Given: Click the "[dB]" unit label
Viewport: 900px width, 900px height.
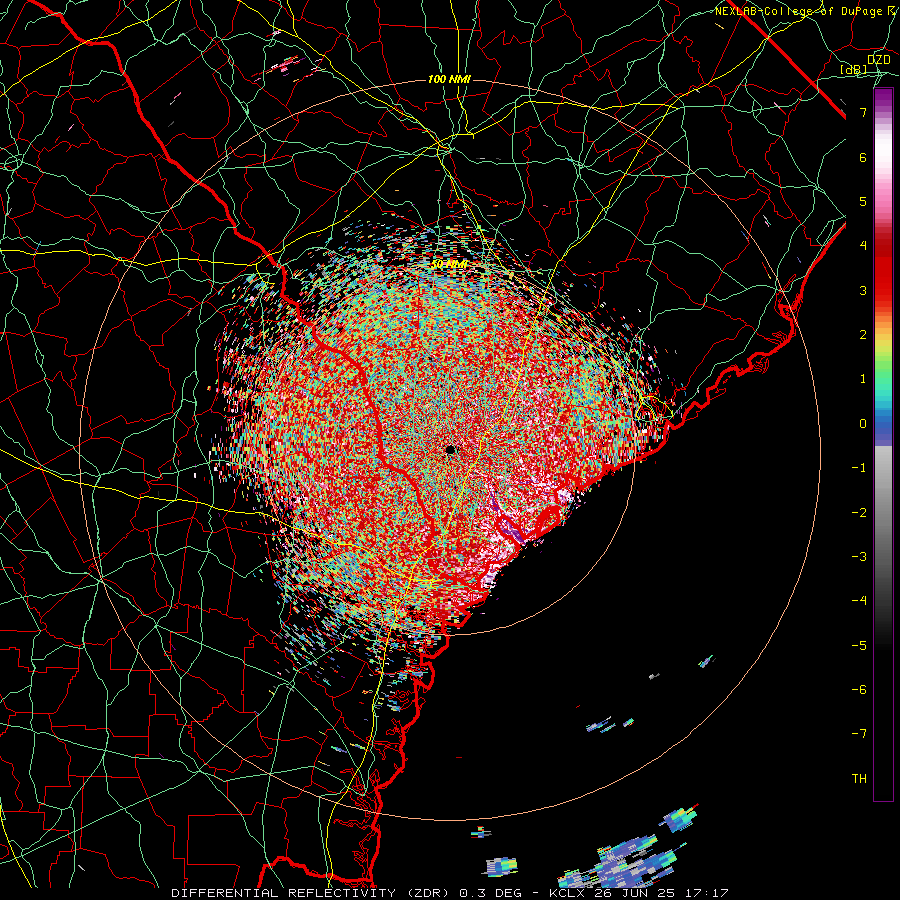Looking at the screenshot, I should 853,70.
